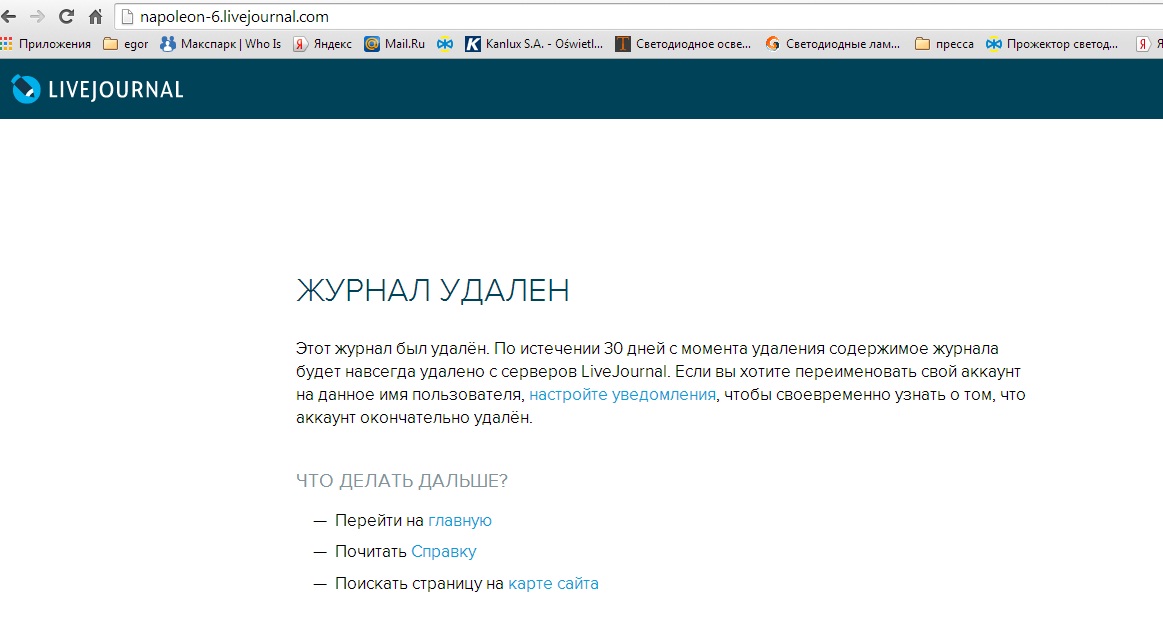The height and width of the screenshot is (629, 1163).
Task: Open the Справку help link
Action: point(444,552)
